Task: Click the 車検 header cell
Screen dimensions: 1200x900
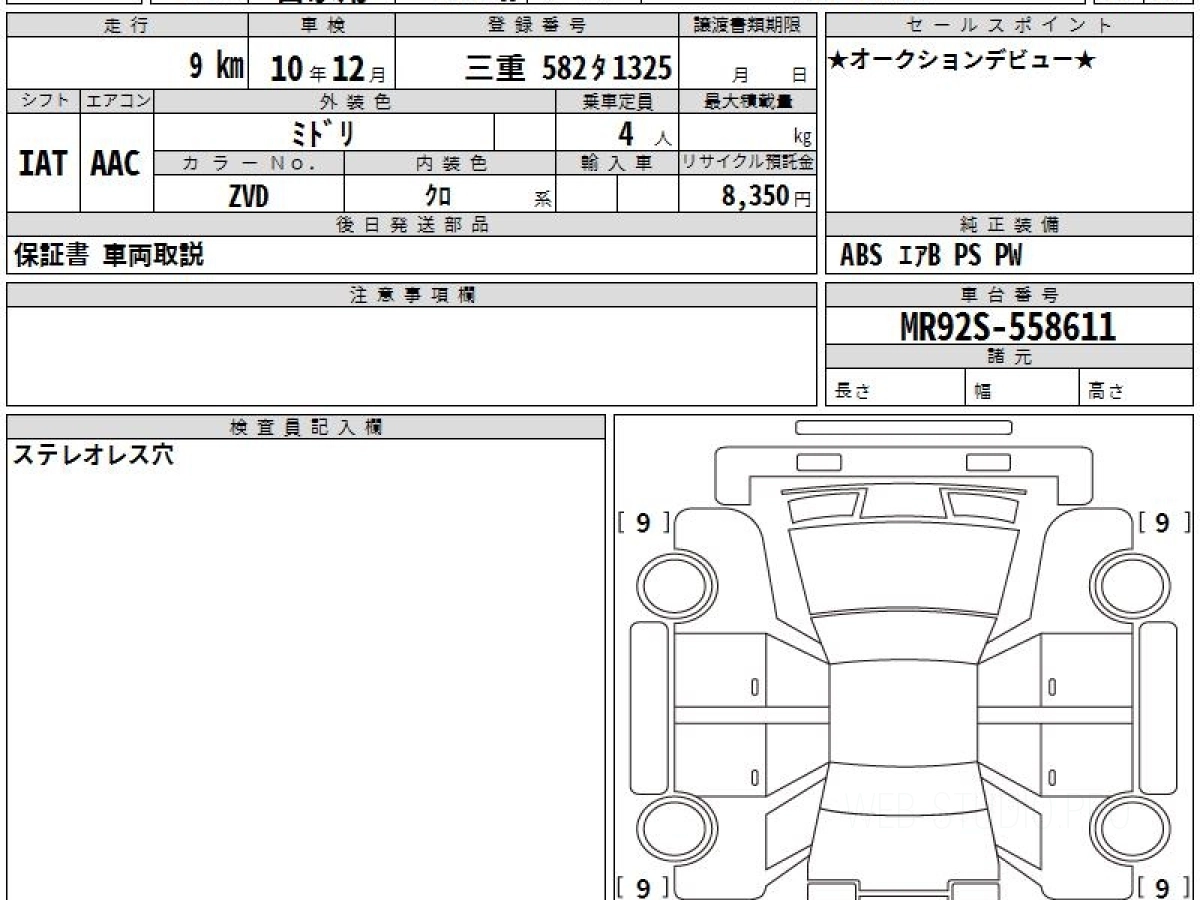Action: (322, 27)
